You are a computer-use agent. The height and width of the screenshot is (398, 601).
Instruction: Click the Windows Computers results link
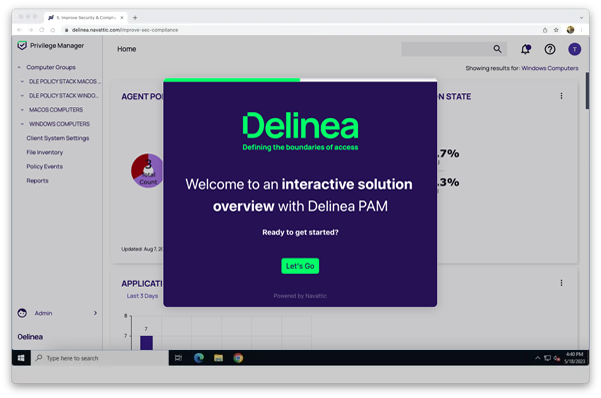550,68
